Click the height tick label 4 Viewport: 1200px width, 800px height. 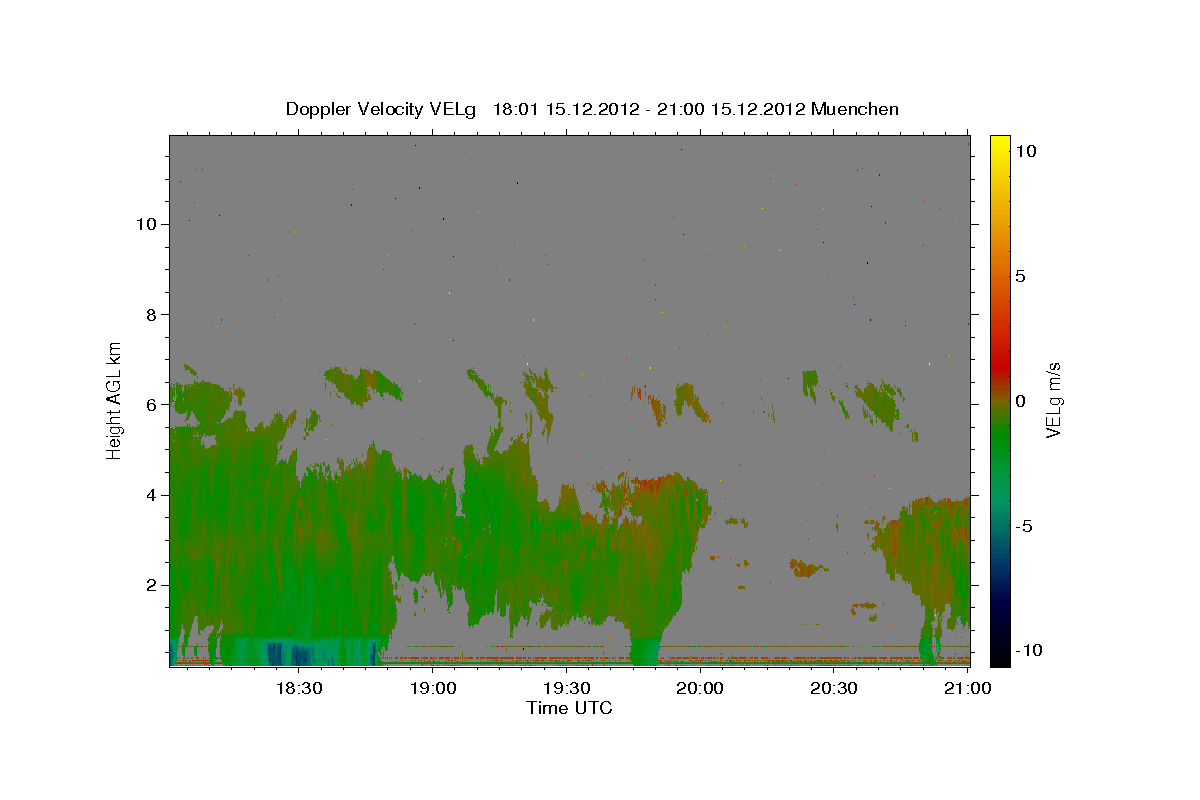(x=151, y=495)
